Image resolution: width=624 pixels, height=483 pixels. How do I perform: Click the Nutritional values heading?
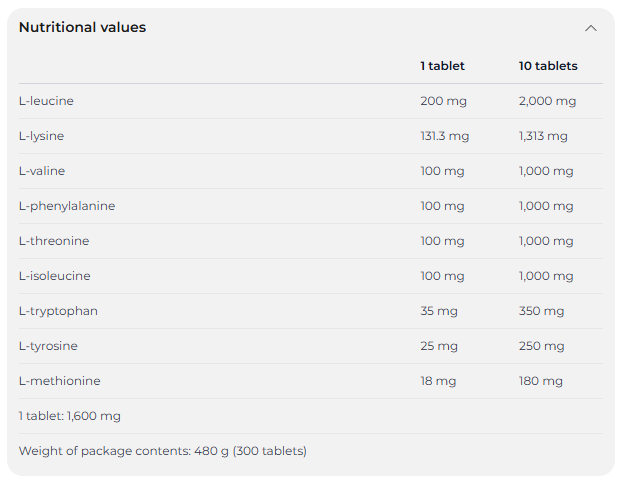point(82,28)
